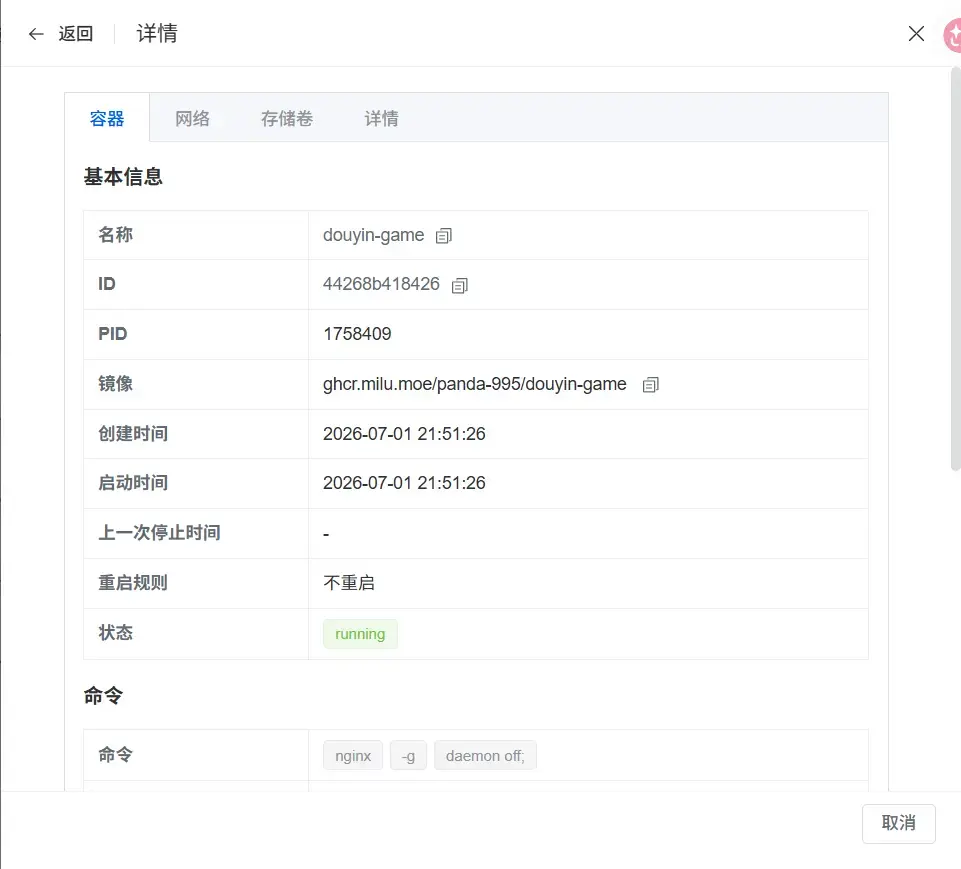Open the 存储卷 tab

(287, 118)
